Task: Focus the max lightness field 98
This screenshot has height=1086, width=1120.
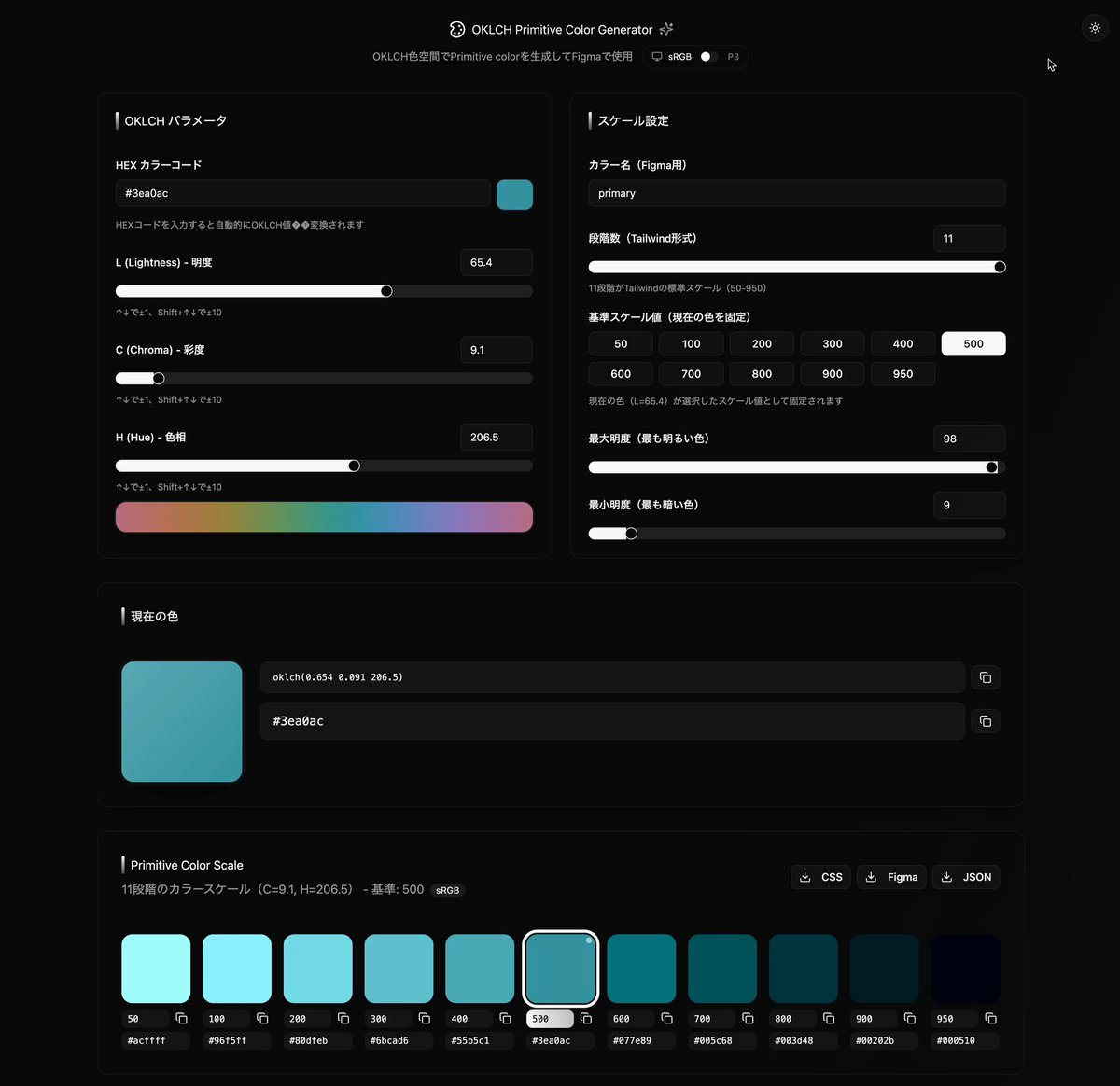Action: 970,439
